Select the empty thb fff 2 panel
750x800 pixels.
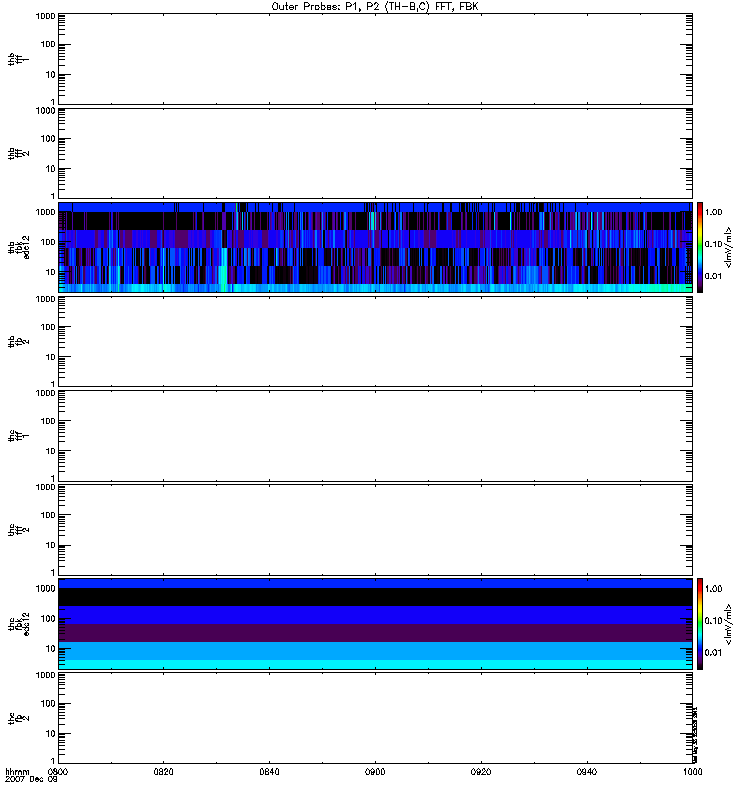[x=375, y=152]
